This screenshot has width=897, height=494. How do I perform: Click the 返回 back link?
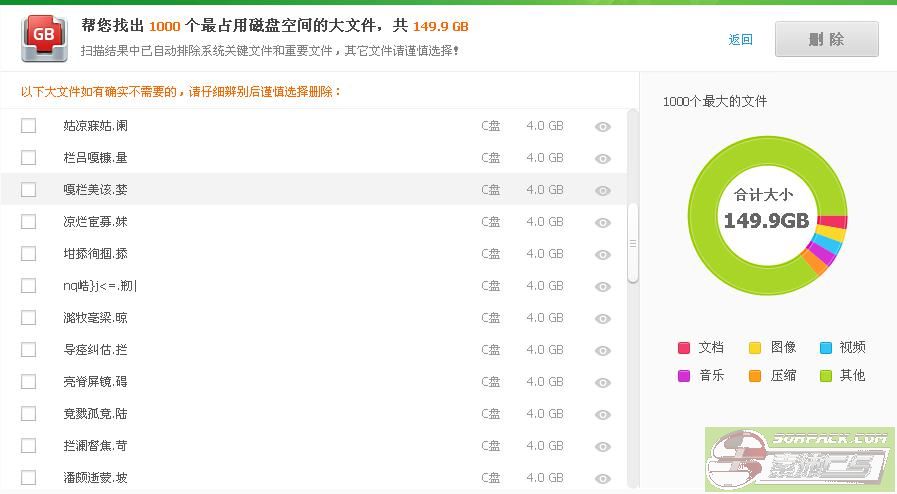(x=740, y=40)
